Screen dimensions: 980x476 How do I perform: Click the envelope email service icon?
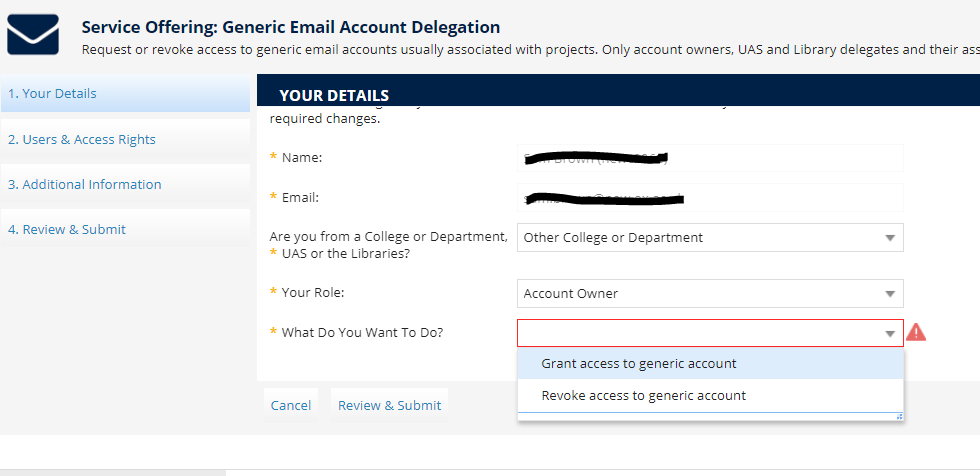tap(32, 34)
